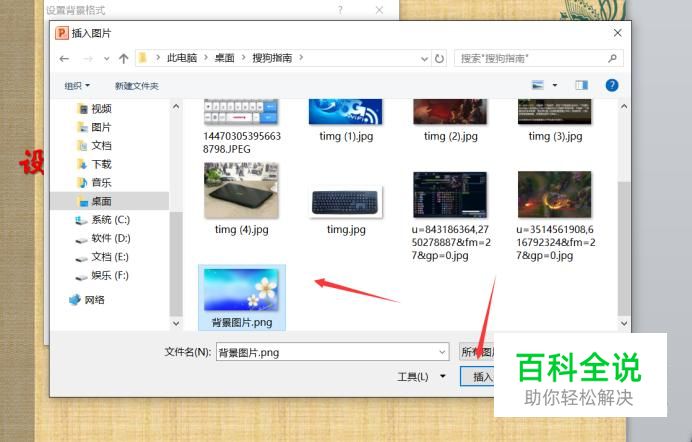This screenshot has height=442, width=692.
Task: Select u=843186364 image thumbnail
Action: (450, 195)
